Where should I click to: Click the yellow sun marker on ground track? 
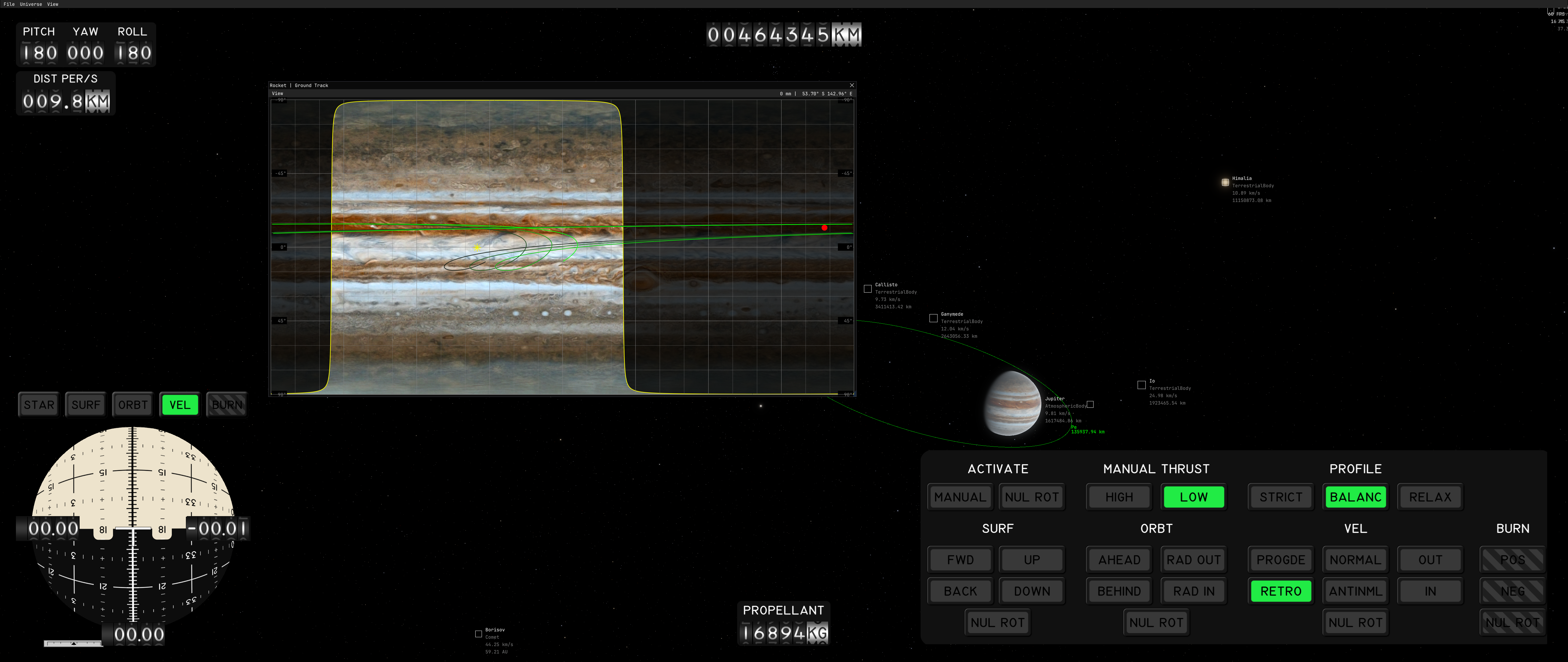[477, 247]
